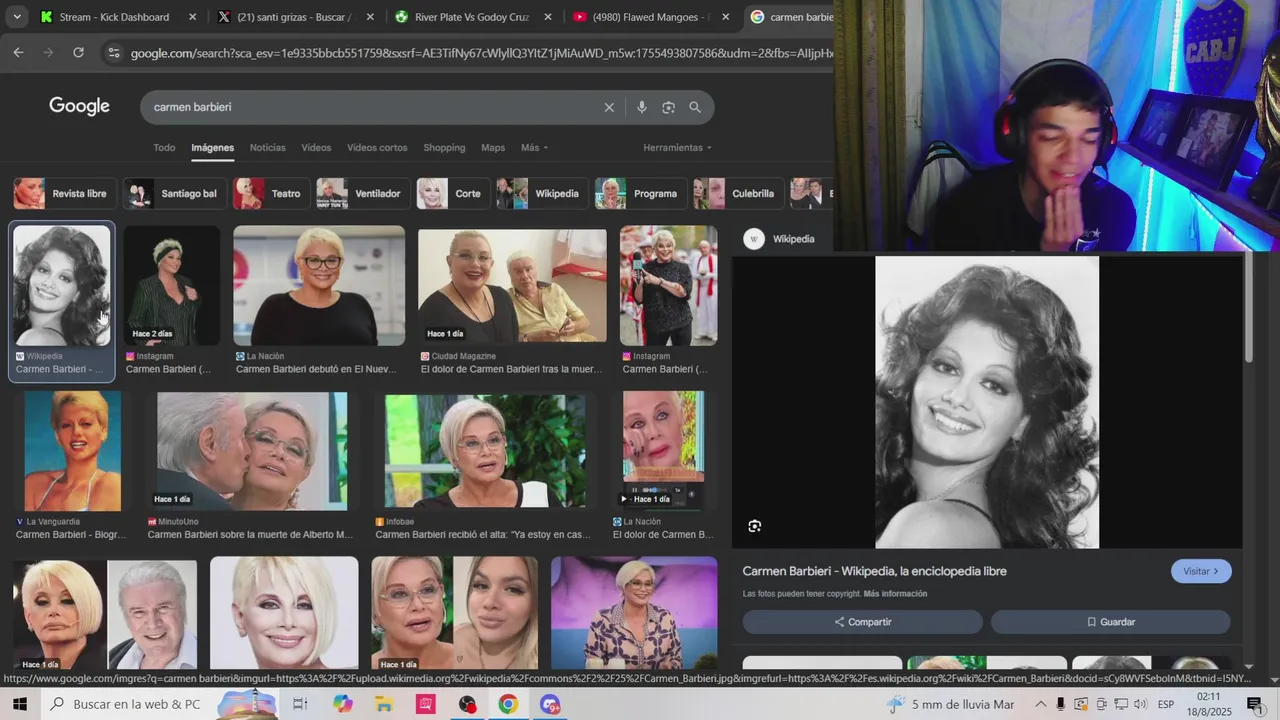Open the tab search dropdown arrow
The height and width of the screenshot is (720, 1280).
(17, 17)
